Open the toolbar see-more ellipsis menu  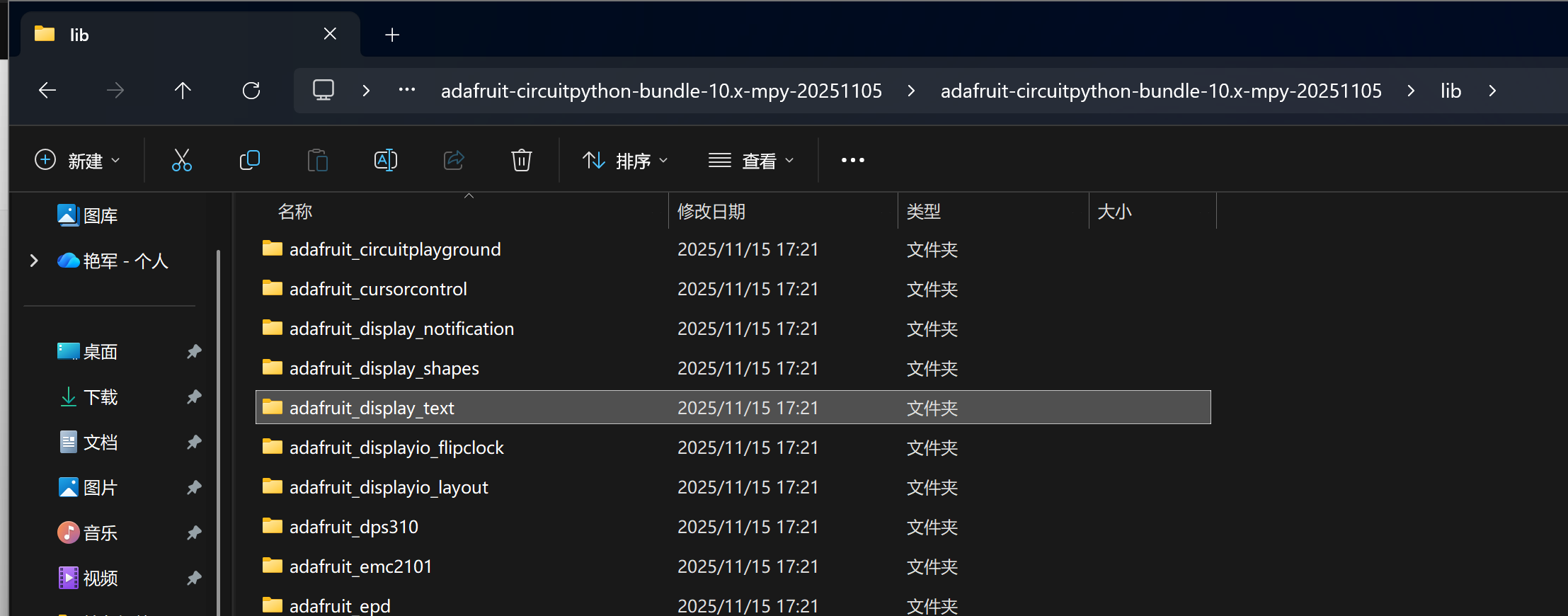tap(852, 161)
